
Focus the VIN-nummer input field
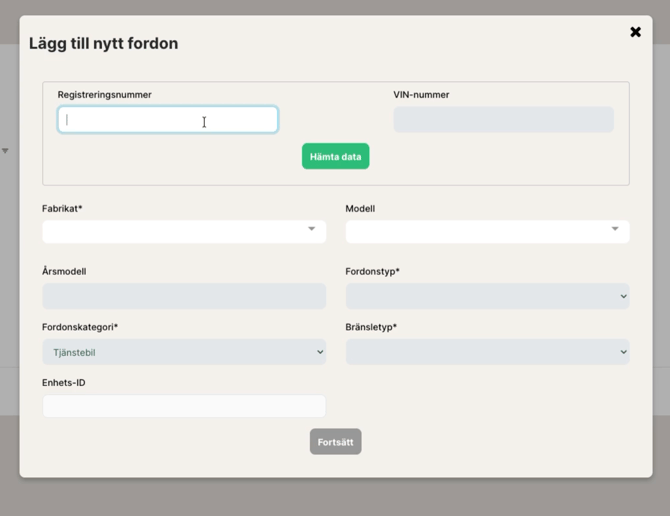[x=503, y=120]
